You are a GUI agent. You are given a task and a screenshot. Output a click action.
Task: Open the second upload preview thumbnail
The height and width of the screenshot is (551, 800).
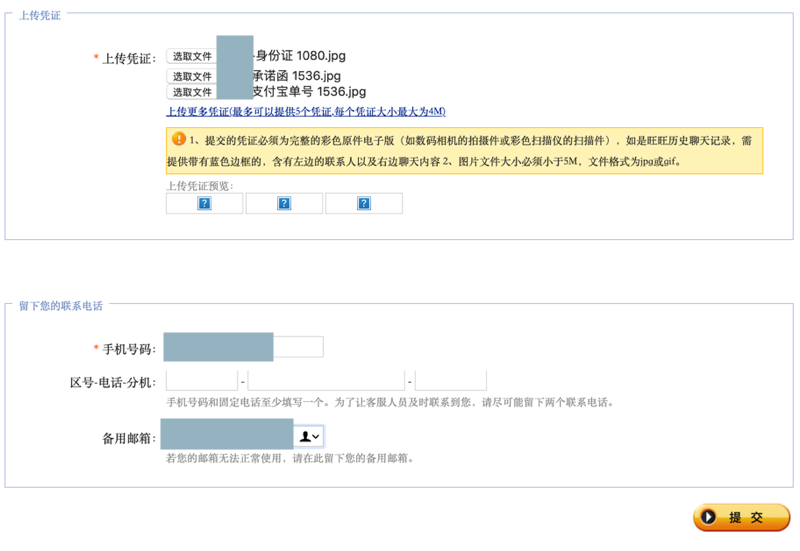point(284,203)
